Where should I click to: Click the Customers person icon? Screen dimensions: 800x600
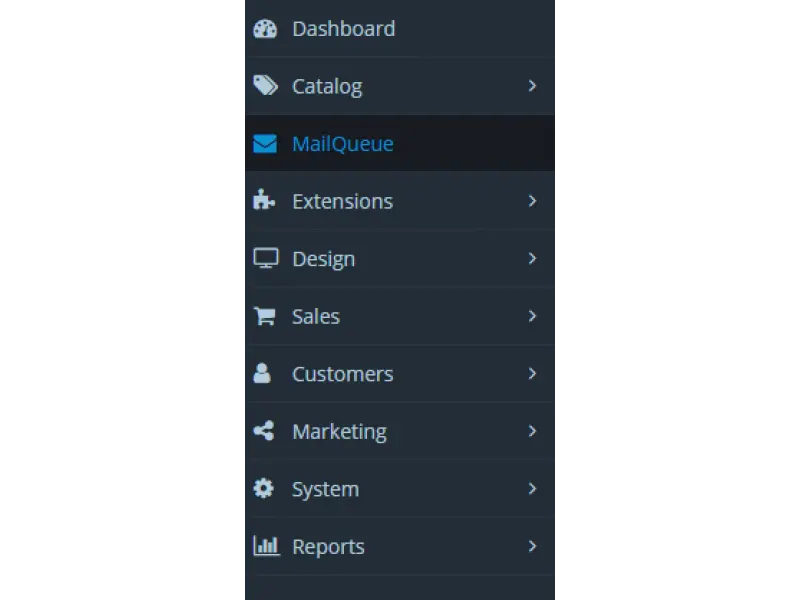click(x=262, y=373)
